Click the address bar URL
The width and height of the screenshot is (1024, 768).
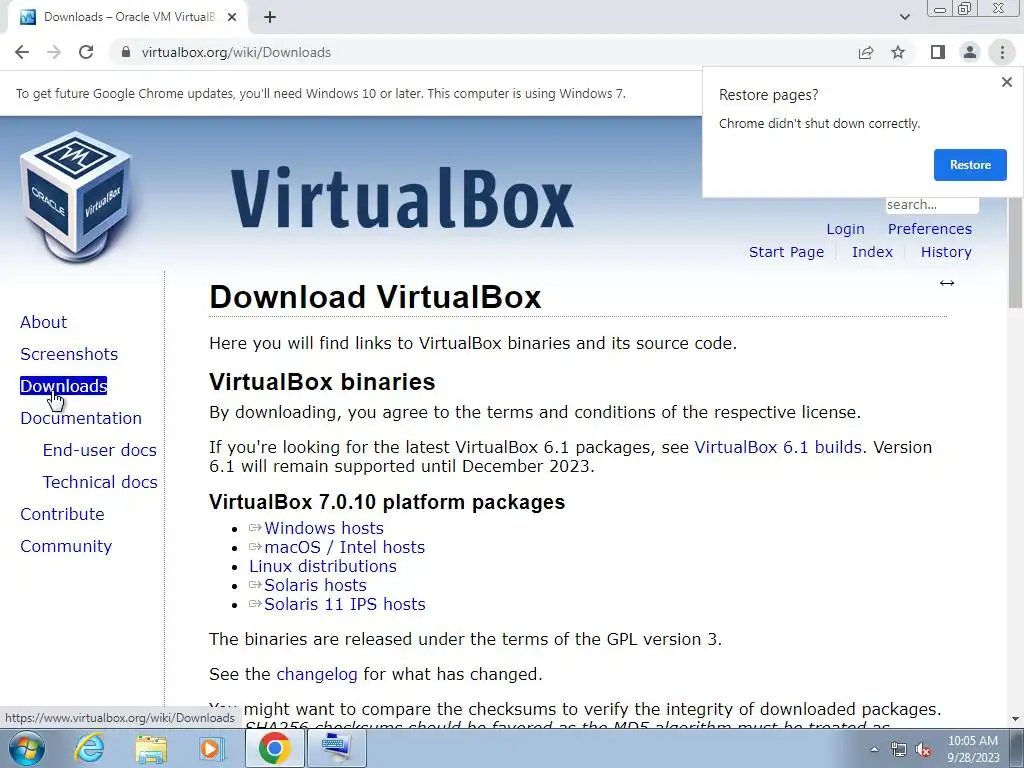[236, 52]
